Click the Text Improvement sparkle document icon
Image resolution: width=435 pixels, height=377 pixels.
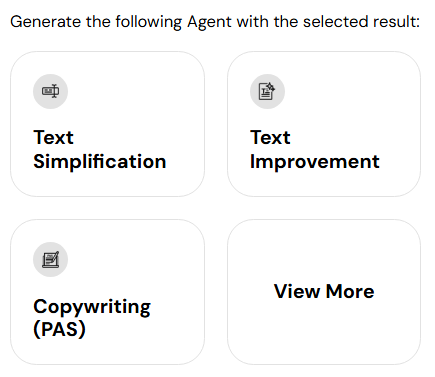267,91
